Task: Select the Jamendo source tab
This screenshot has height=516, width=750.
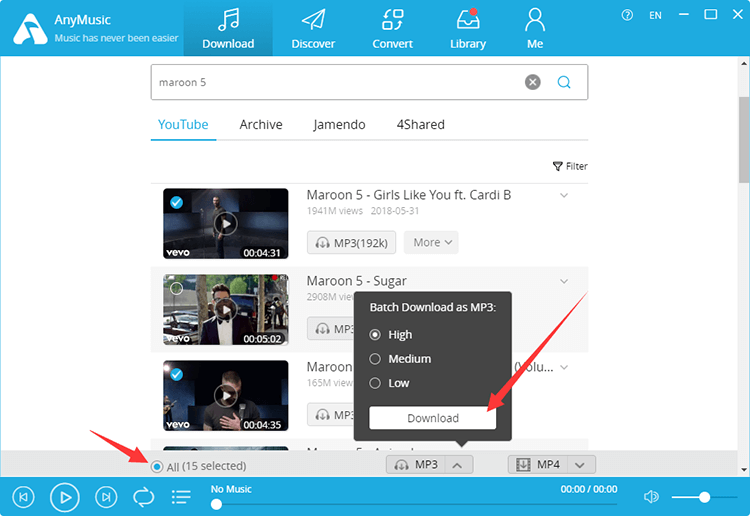Action: tap(339, 125)
